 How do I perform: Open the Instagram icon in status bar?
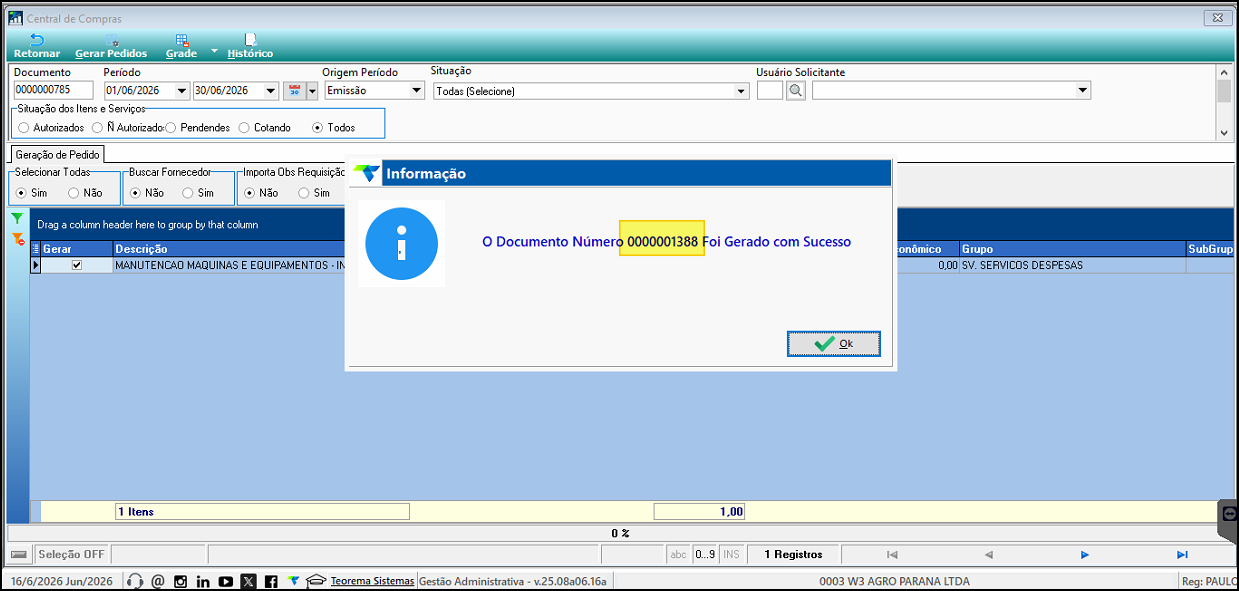(181, 581)
